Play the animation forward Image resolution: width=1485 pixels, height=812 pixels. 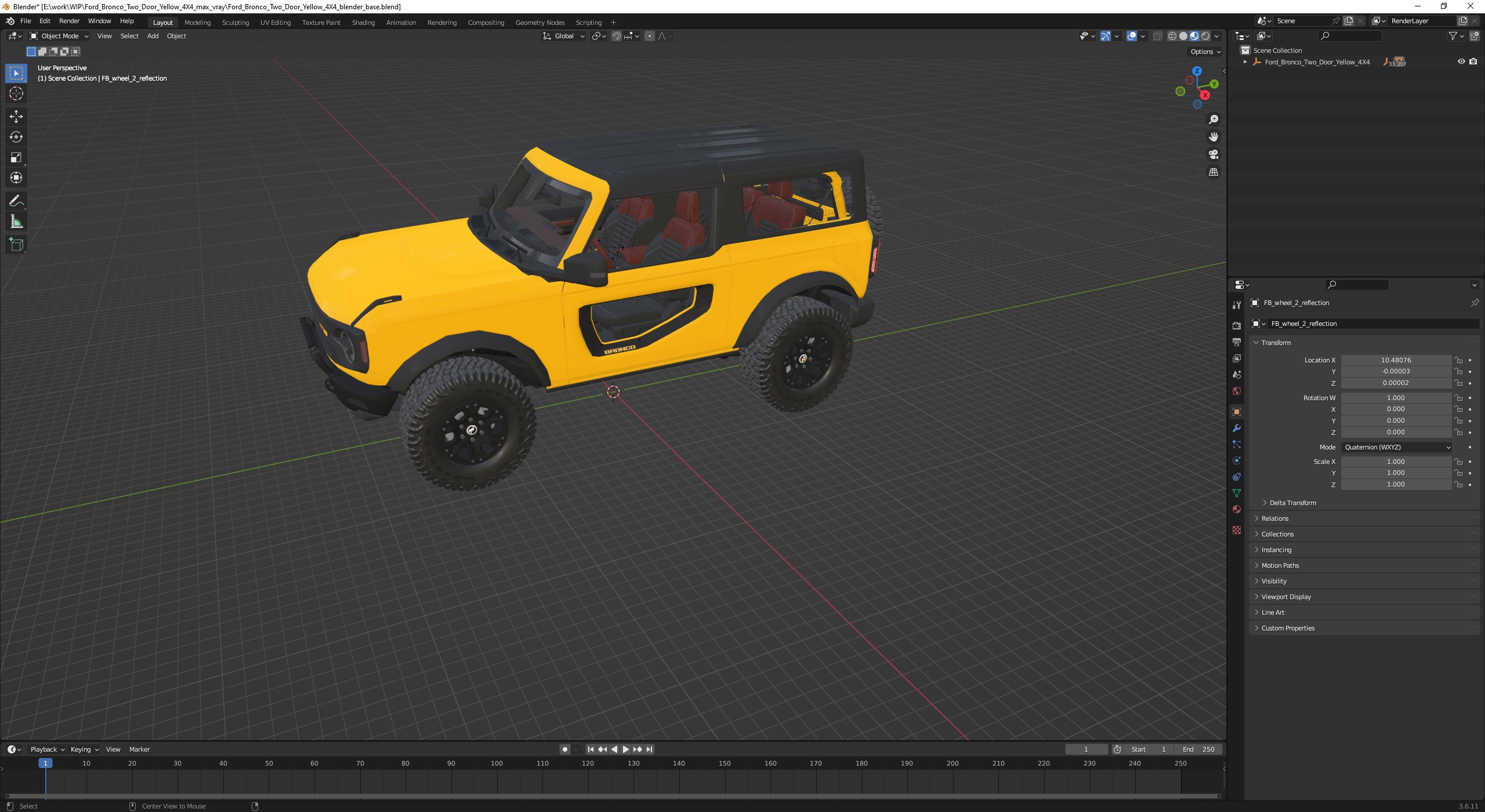coord(626,749)
